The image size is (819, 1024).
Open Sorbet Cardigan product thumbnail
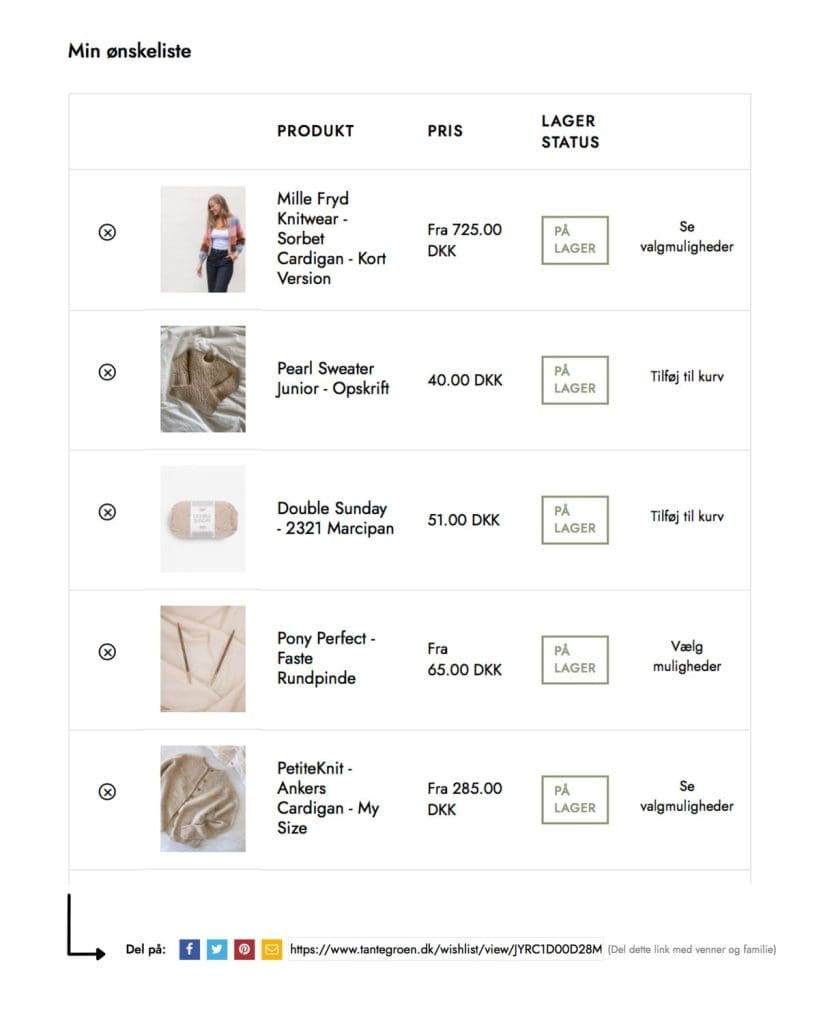tap(202, 239)
